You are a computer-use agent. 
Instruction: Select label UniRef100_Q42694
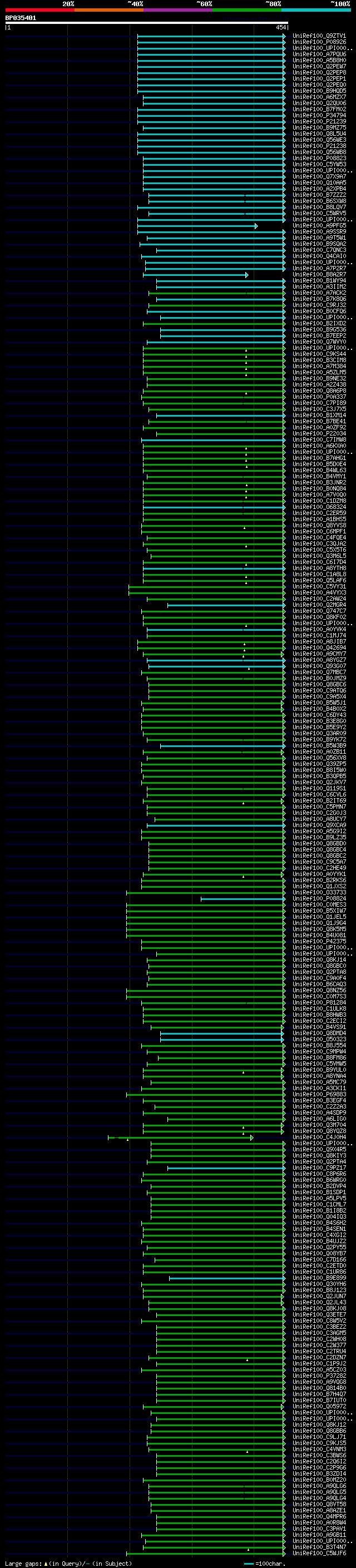[319, 647]
